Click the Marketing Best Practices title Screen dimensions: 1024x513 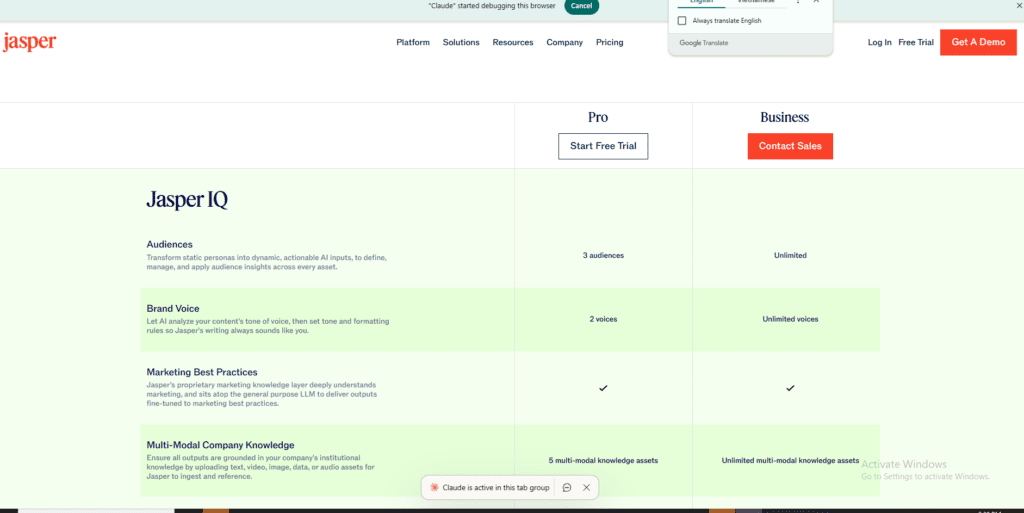coord(202,372)
